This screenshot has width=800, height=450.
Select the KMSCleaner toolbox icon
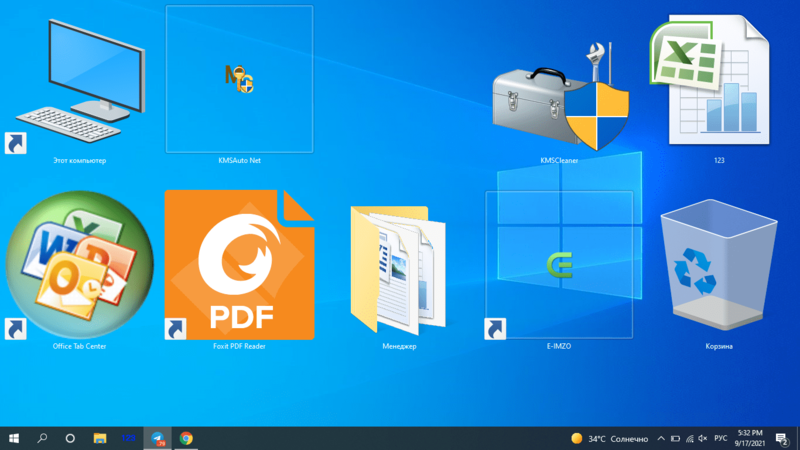tap(560, 97)
